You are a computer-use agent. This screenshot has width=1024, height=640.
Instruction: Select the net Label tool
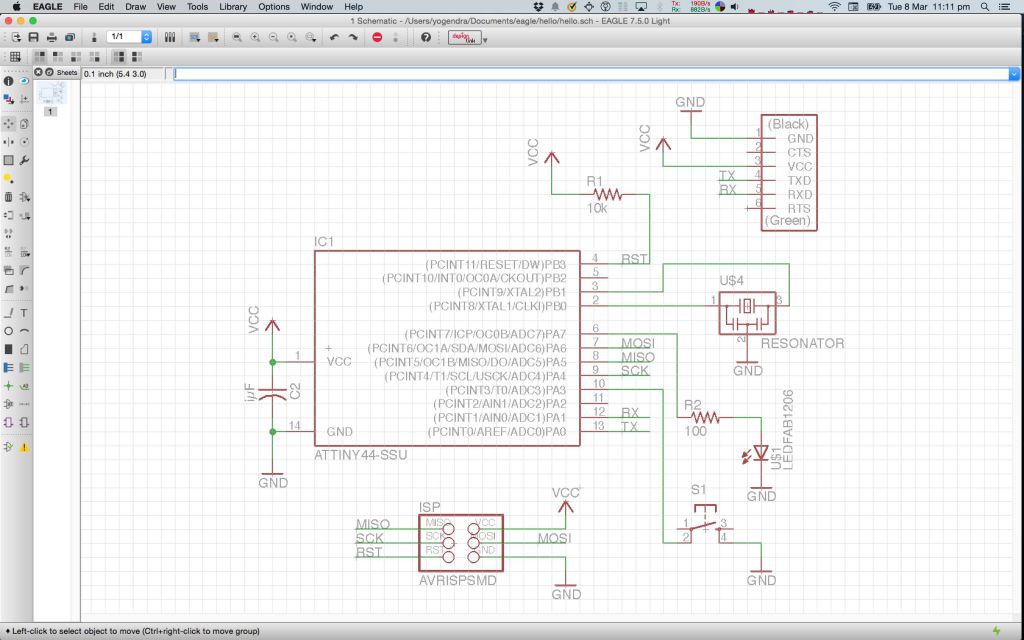click(24, 386)
